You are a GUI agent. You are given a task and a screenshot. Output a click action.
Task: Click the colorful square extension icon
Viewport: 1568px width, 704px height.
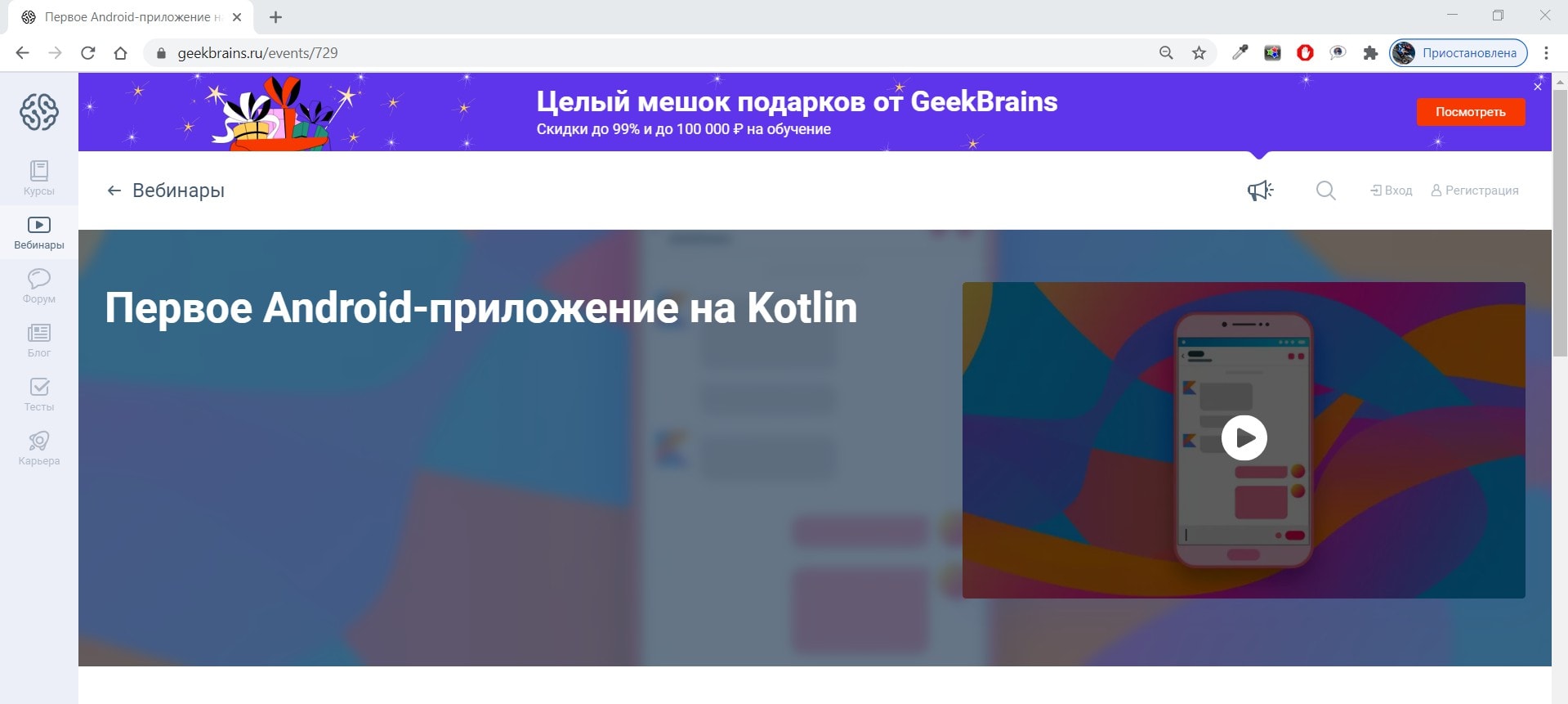(1272, 53)
